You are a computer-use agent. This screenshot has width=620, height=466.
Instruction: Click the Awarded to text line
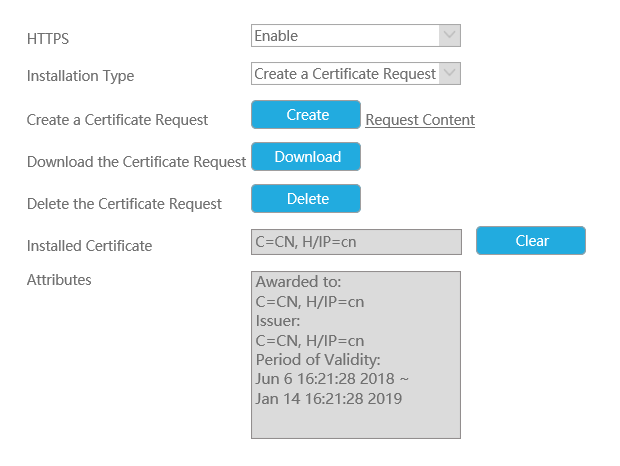[x=298, y=282]
